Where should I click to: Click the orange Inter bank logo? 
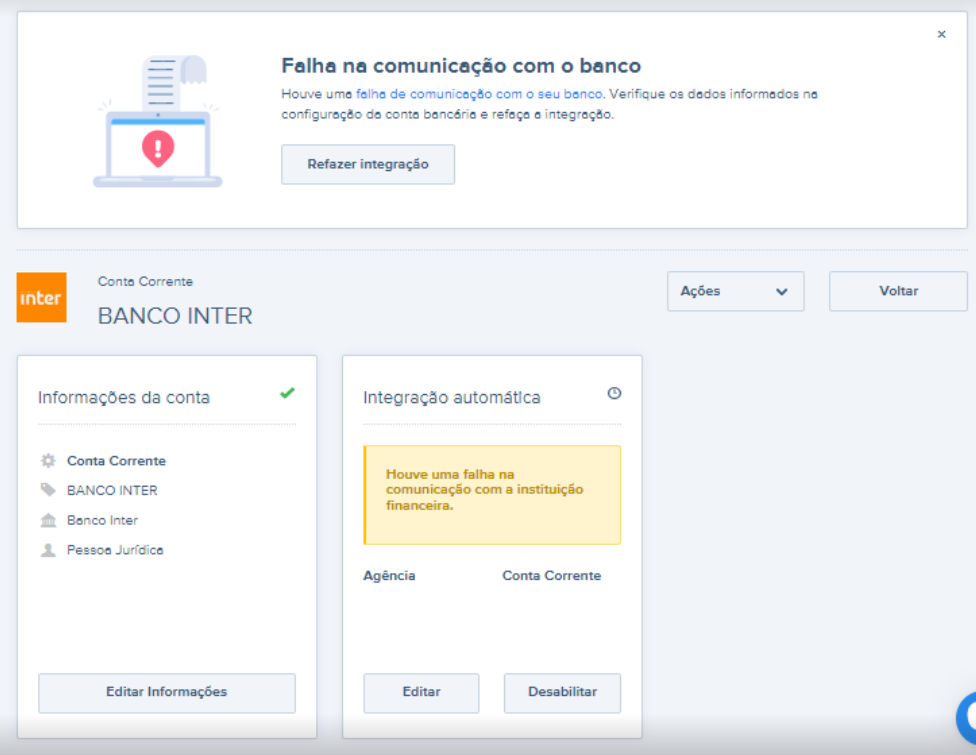pyautogui.click(x=41, y=298)
